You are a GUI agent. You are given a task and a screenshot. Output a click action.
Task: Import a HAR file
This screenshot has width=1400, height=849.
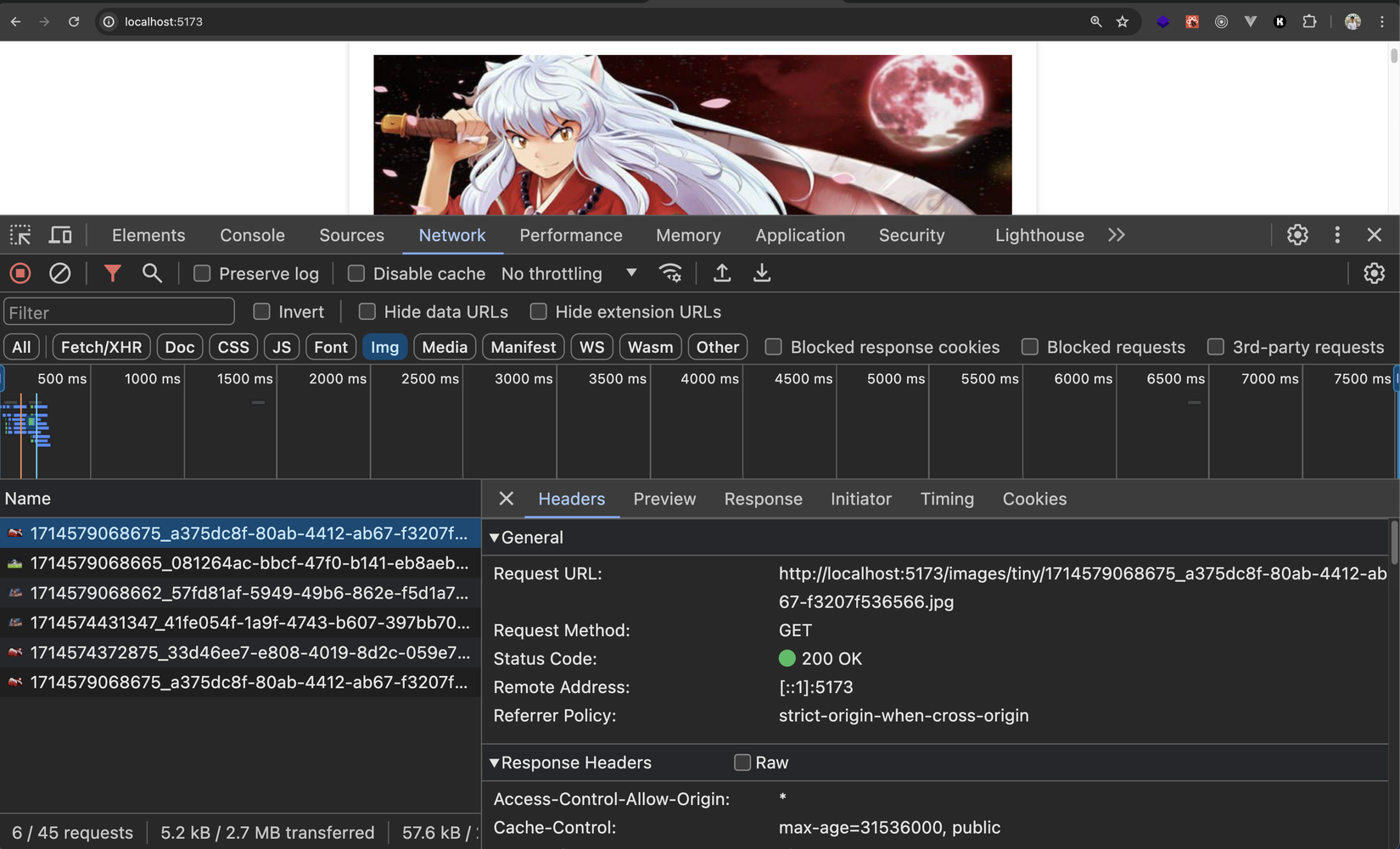(x=721, y=272)
